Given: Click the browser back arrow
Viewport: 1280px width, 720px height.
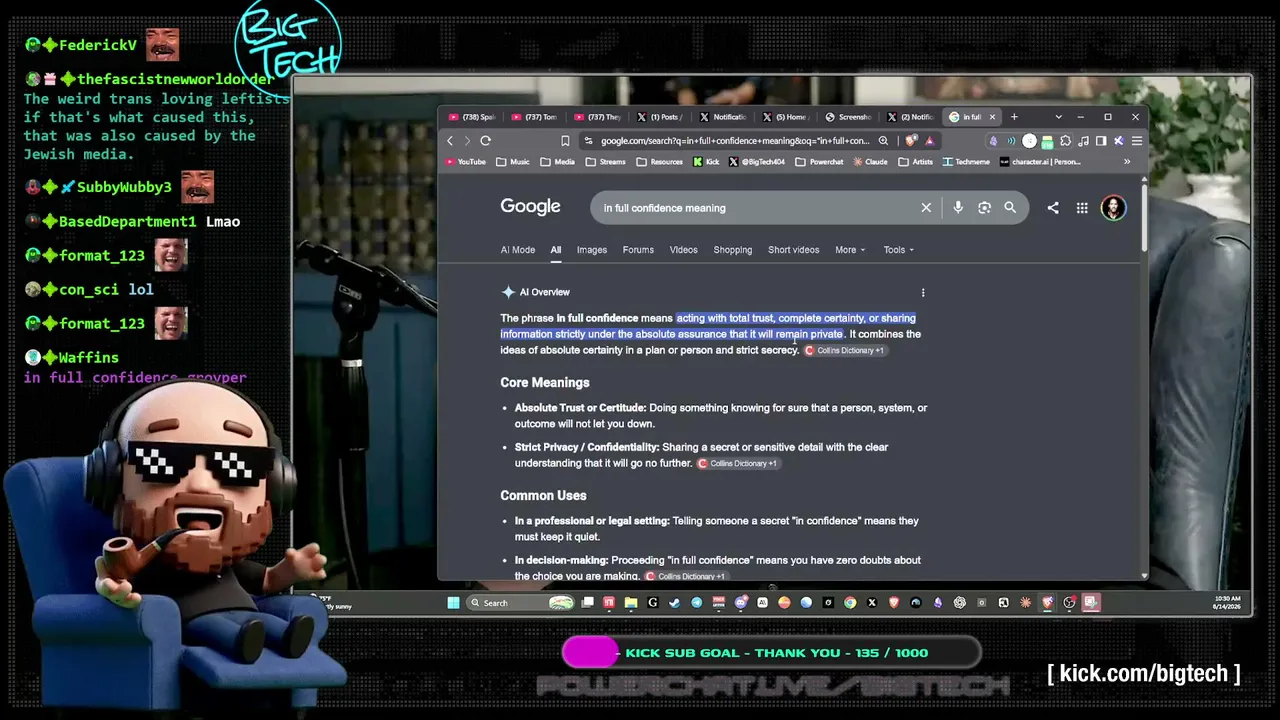Looking at the screenshot, I should (450, 141).
